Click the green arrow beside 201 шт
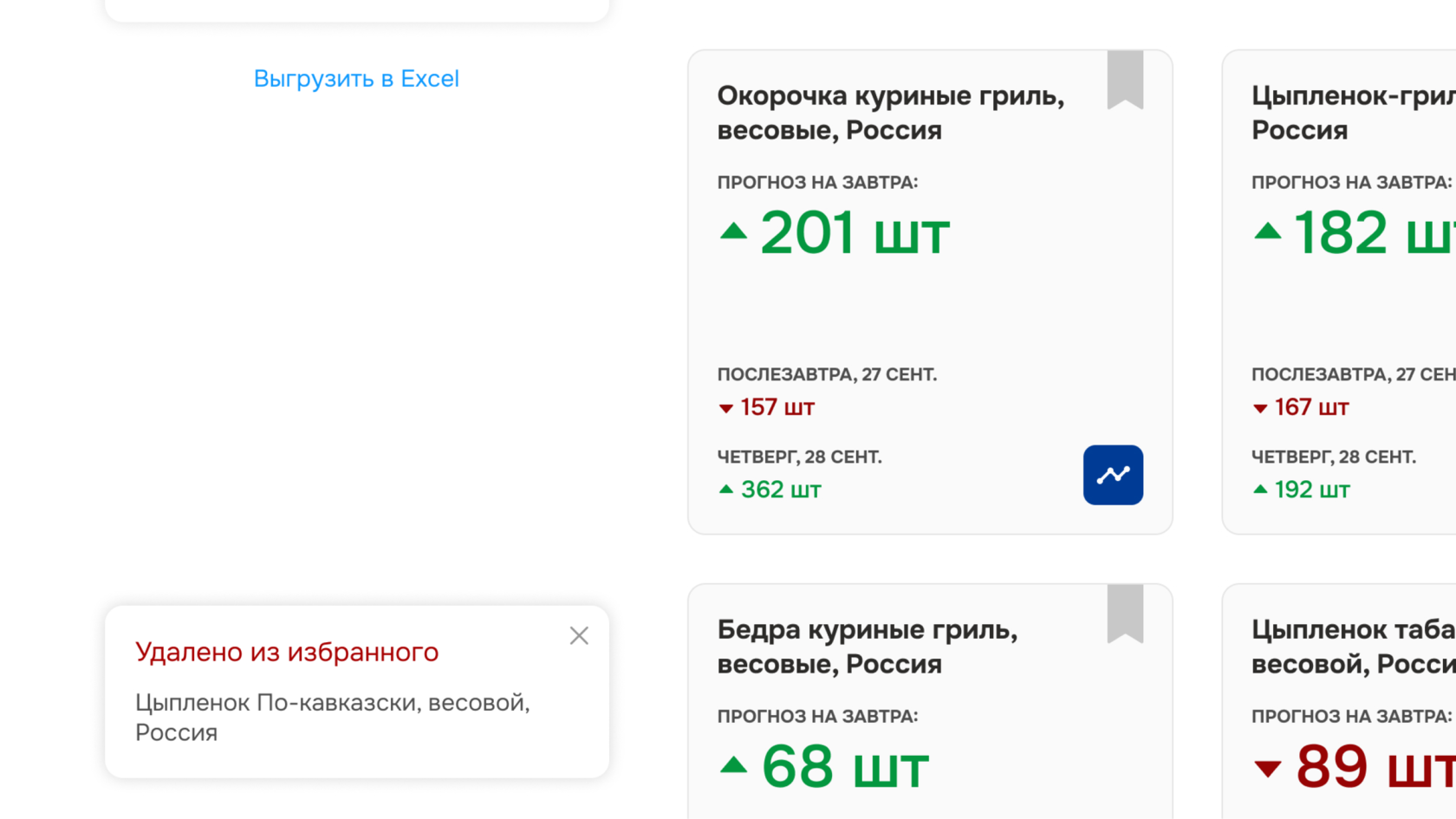The height and width of the screenshot is (819, 1456). pos(733,231)
